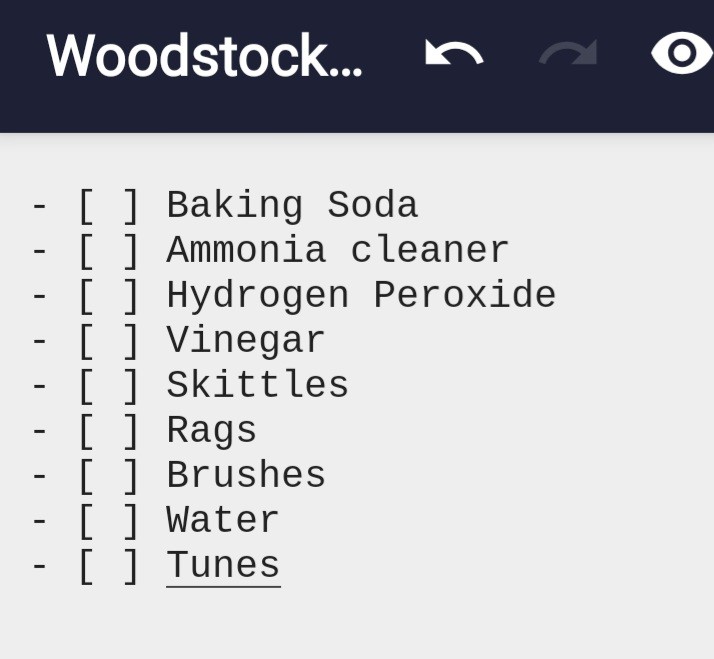
Task: Toggle preview mode with the eye icon
Action: pyautogui.click(x=682, y=53)
